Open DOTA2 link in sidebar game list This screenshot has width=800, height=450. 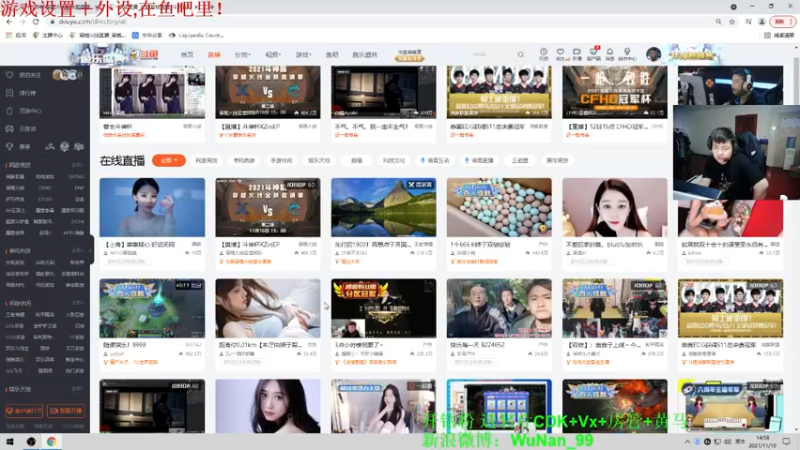coord(77,177)
